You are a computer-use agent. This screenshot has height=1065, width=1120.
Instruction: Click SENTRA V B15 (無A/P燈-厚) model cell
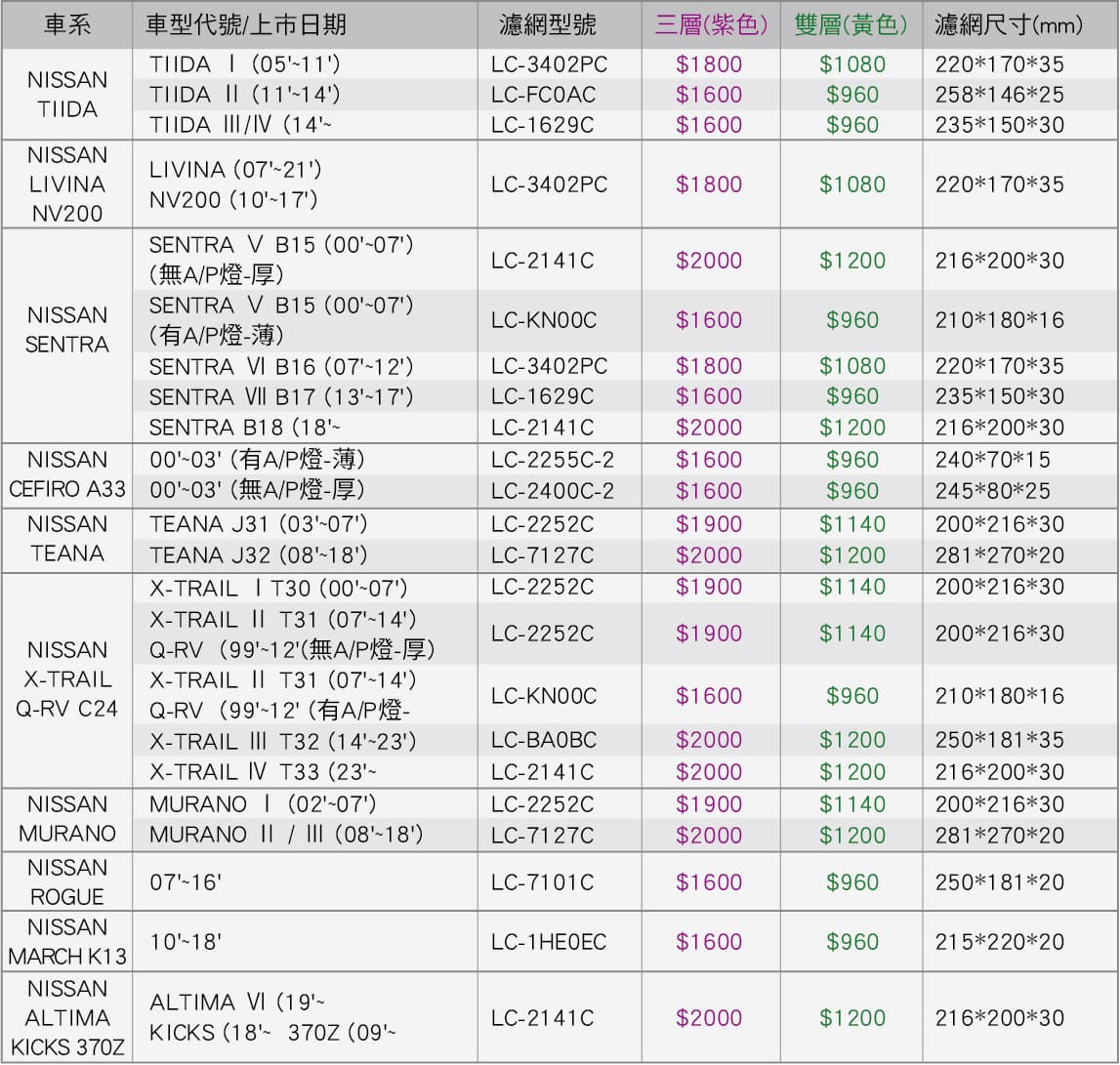tap(305, 260)
